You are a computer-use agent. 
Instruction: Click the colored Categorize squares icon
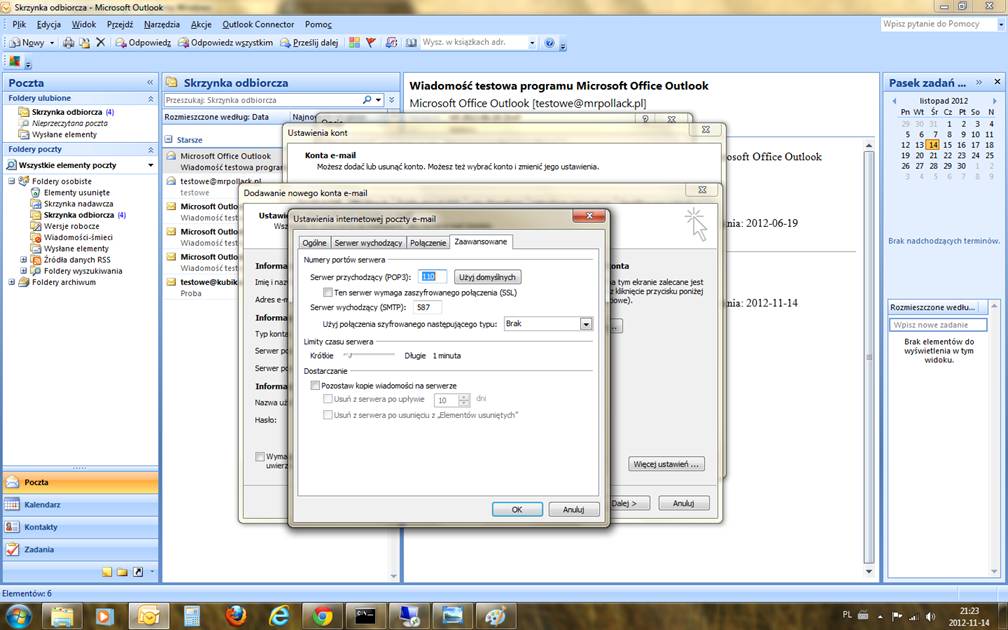[x=355, y=43]
